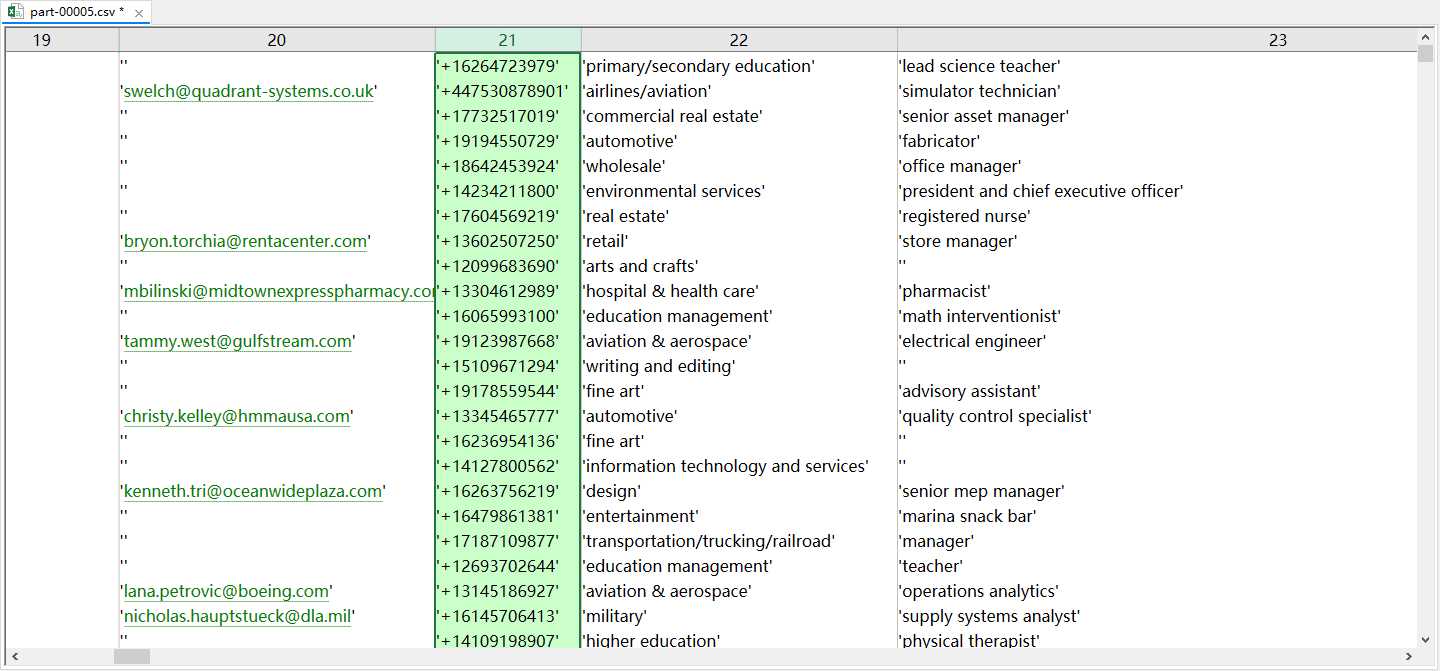
Task: Open nicholas.hauptstueck@dla.mil email link
Action: pos(238,616)
